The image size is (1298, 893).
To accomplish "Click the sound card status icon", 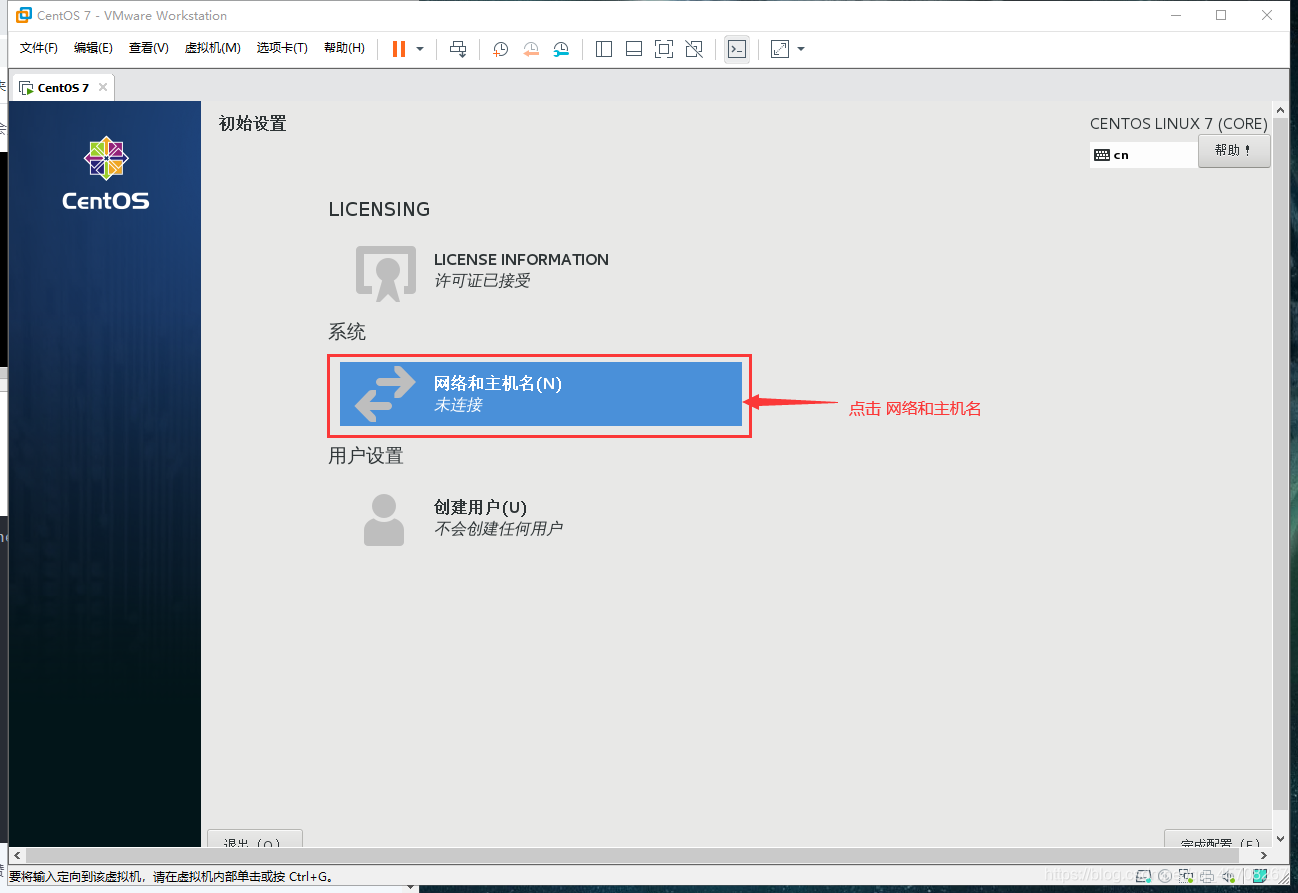I will (x=1229, y=876).
